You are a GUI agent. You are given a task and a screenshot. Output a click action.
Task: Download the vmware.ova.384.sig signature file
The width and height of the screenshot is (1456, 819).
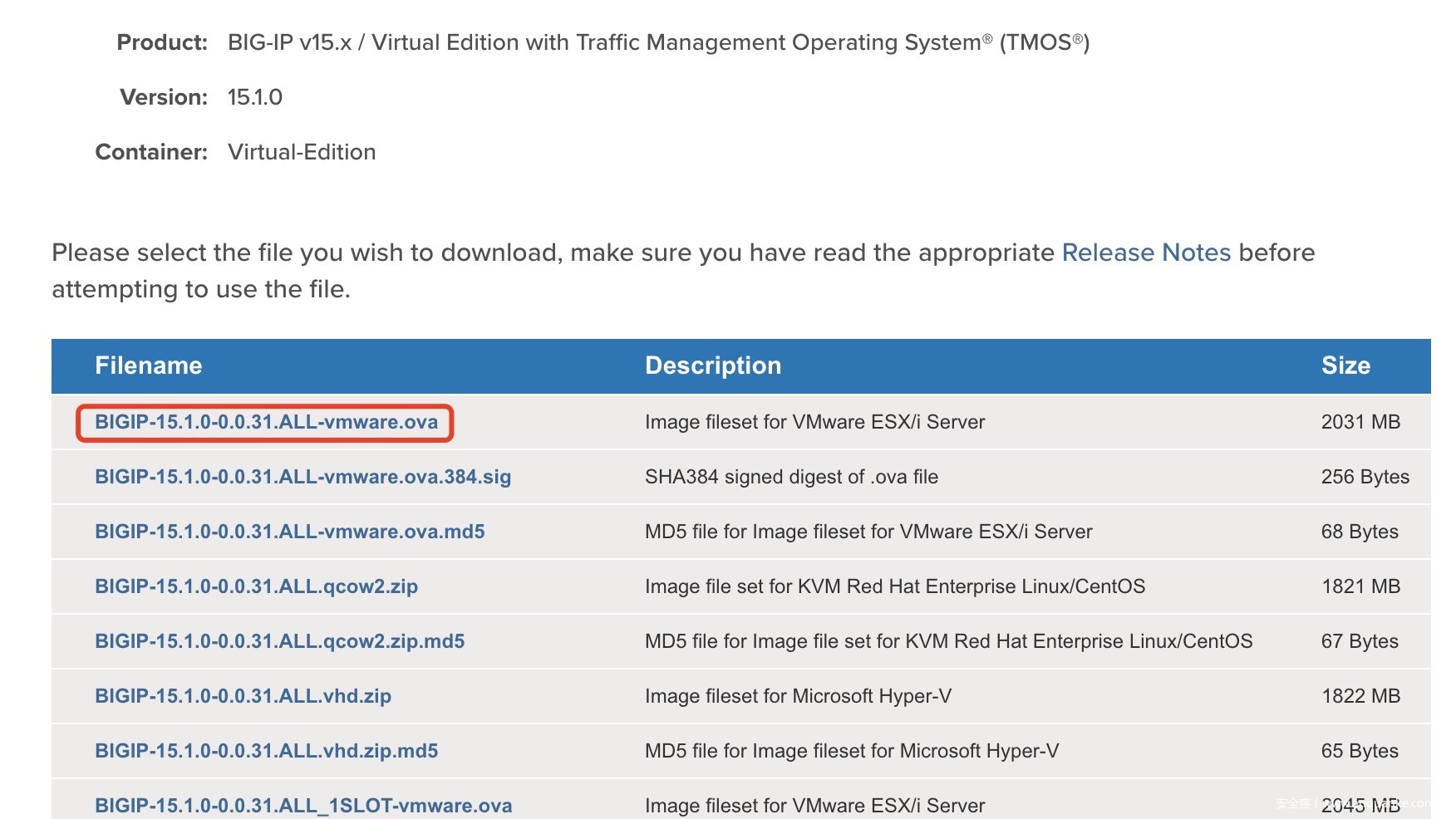click(x=303, y=477)
